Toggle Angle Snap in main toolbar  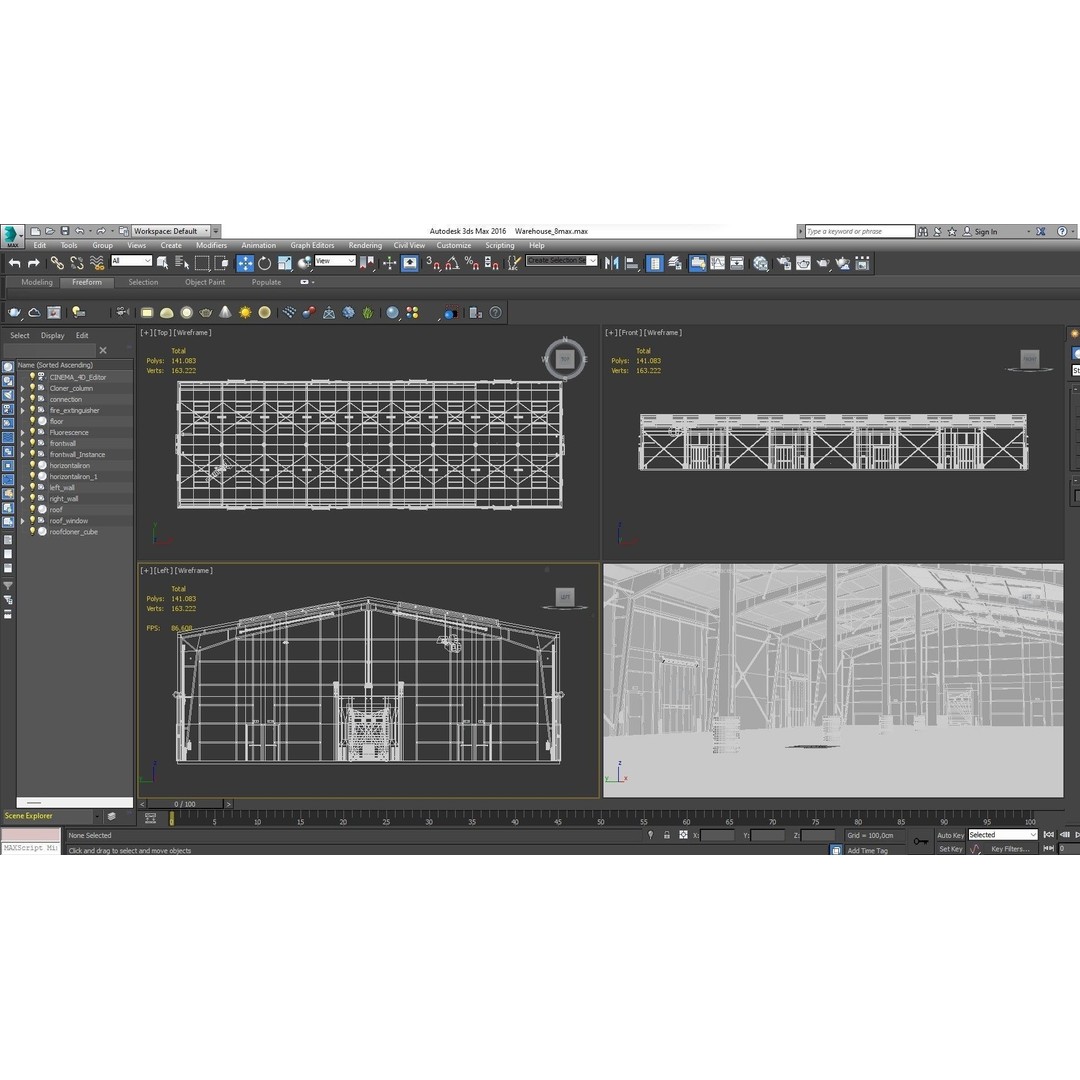452,263
